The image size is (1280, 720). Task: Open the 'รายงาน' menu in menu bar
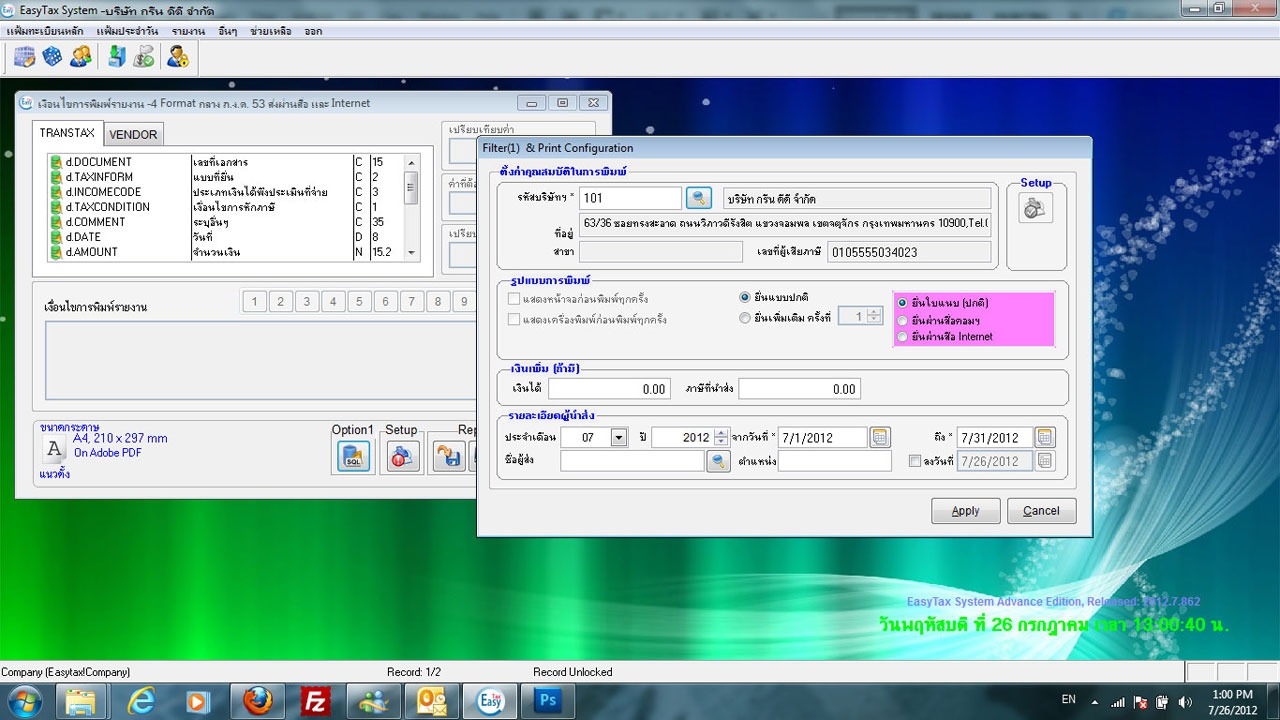coord(187,31)
